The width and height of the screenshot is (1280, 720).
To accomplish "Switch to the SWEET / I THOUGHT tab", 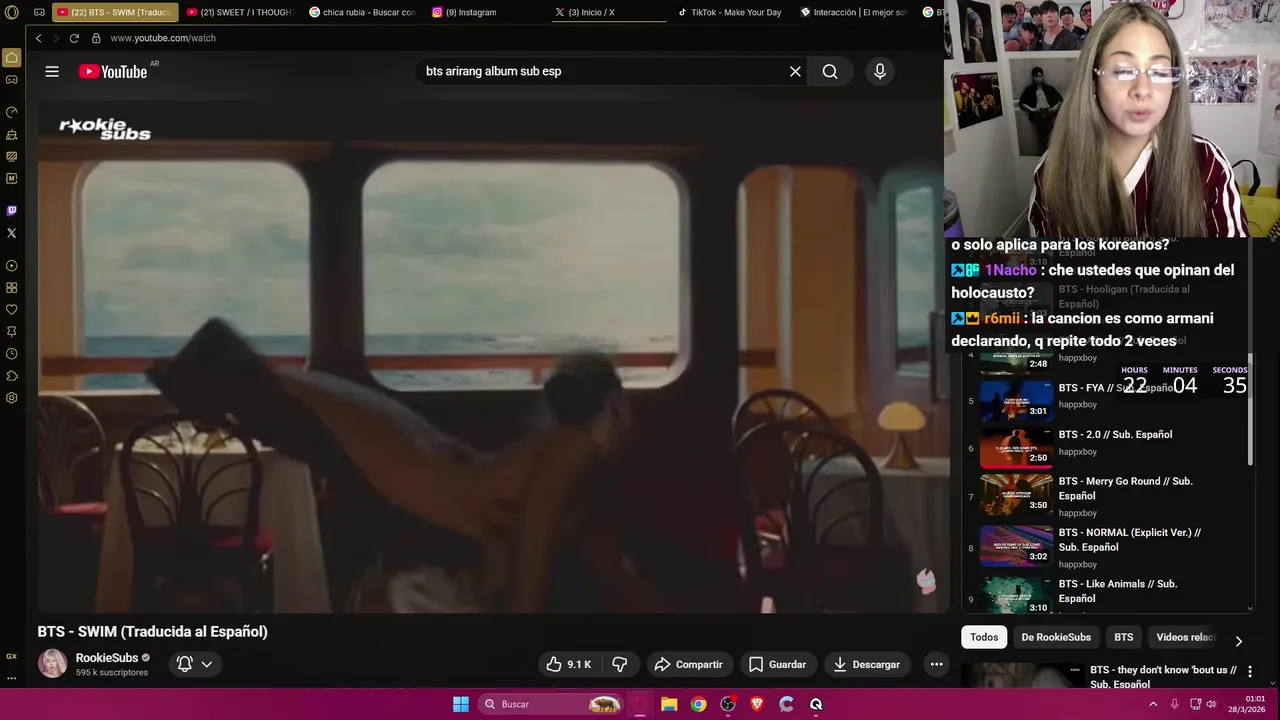I will pyautogui.click(x=240, y=12).
